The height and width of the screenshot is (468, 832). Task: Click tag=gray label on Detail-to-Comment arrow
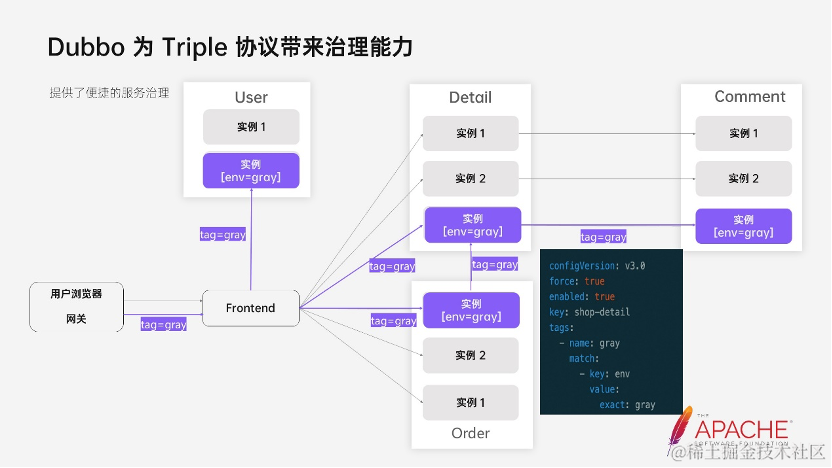pyautogui.click(x=603, y=237)
